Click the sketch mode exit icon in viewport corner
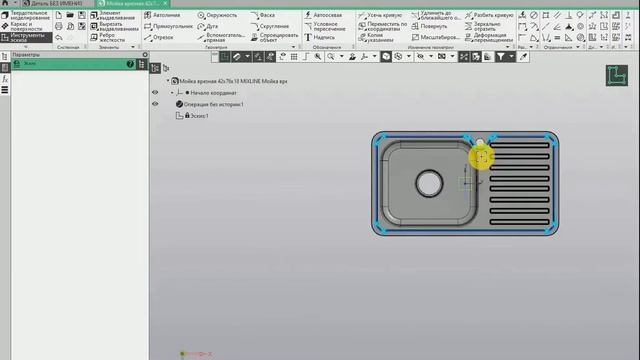This screenshot has height=360, width=640. pyautogui.click(x=617, y=76)
